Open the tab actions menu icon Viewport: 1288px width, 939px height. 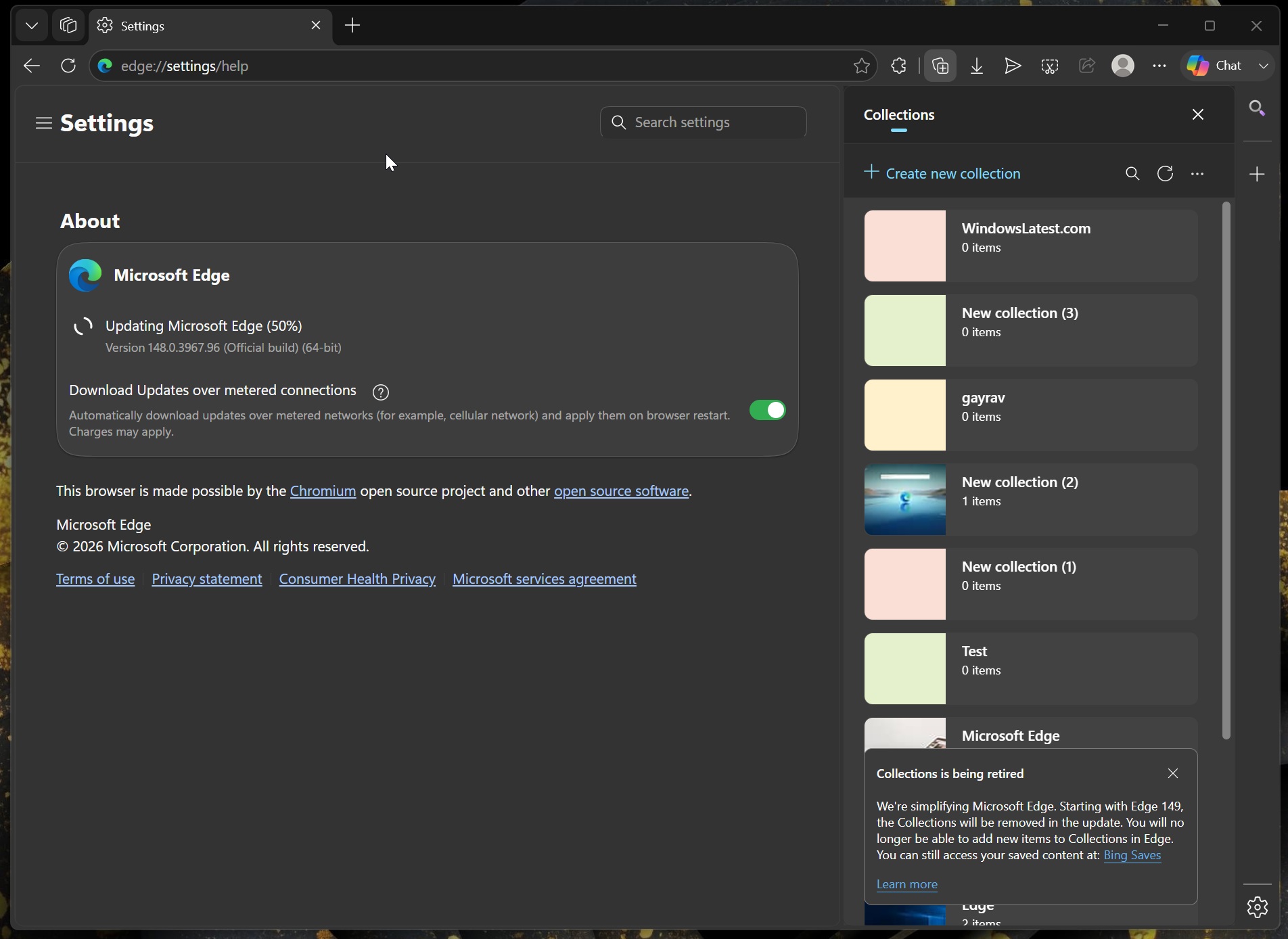[68, 26]
